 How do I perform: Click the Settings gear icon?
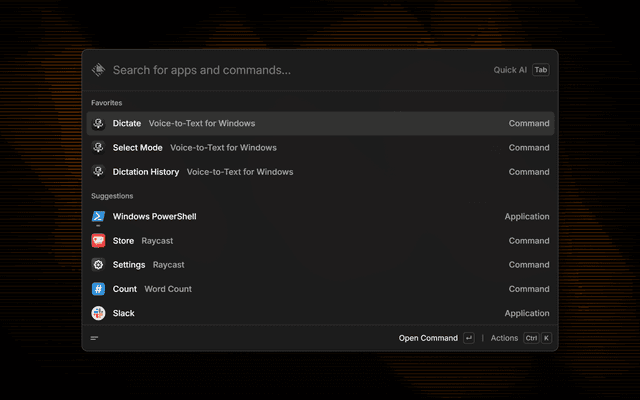tap(98, 265)
